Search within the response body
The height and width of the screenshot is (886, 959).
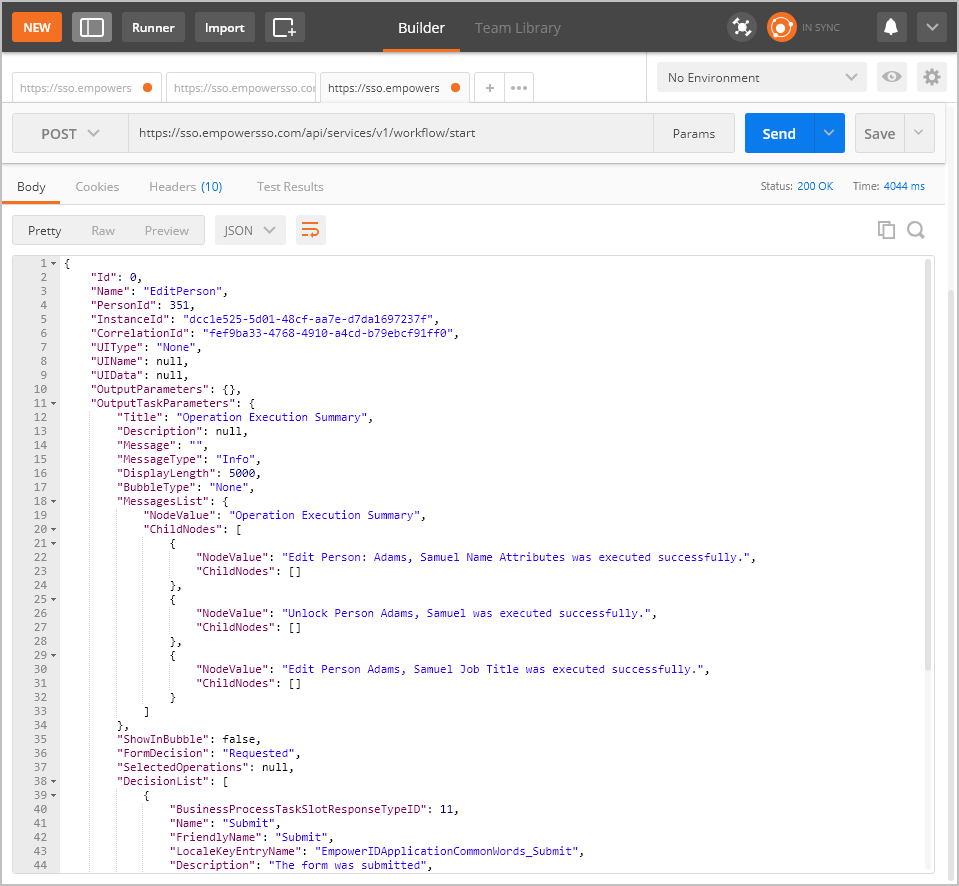(916, 230)
